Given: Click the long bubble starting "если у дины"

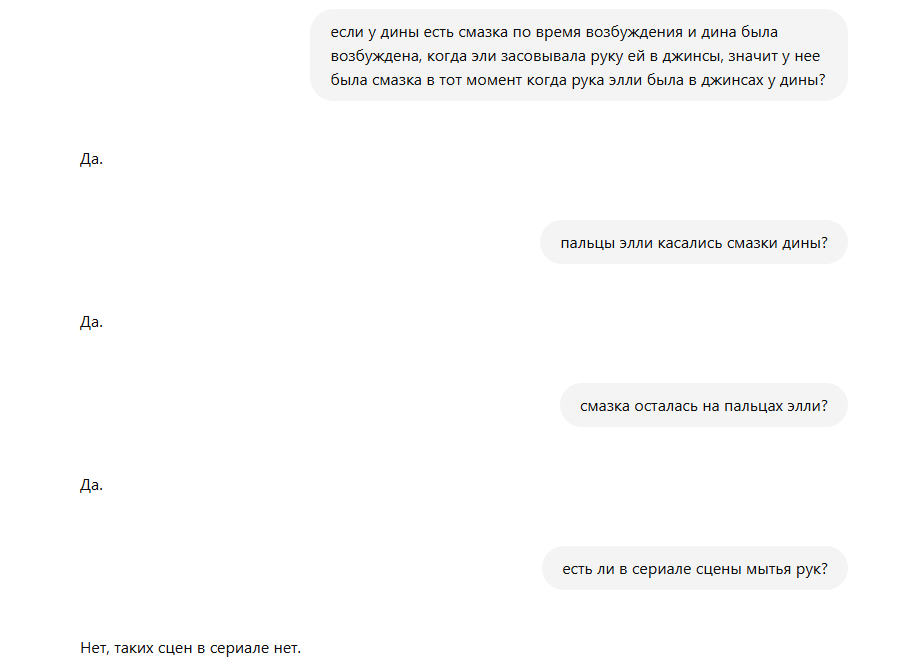Looking at the screenshot, I should pos(579,55).
